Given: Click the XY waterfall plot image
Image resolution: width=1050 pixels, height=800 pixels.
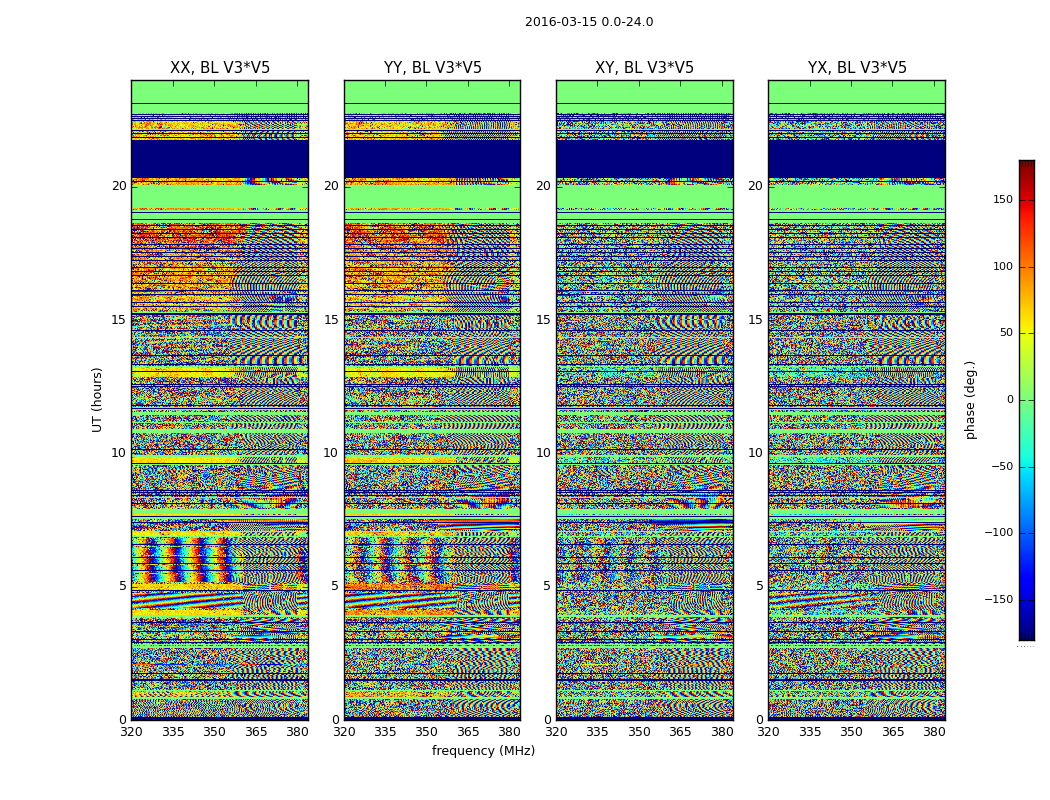Looking at the screenshot, I should (645, 400).
